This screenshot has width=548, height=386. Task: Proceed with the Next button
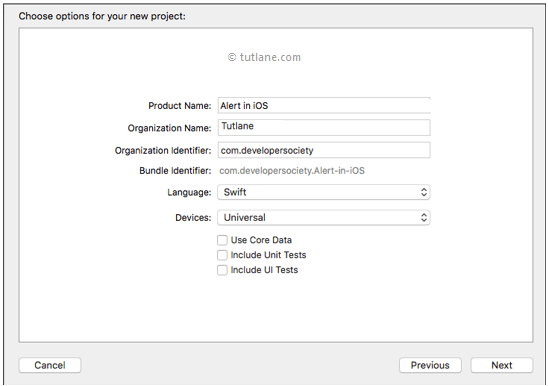click(502, 365)
